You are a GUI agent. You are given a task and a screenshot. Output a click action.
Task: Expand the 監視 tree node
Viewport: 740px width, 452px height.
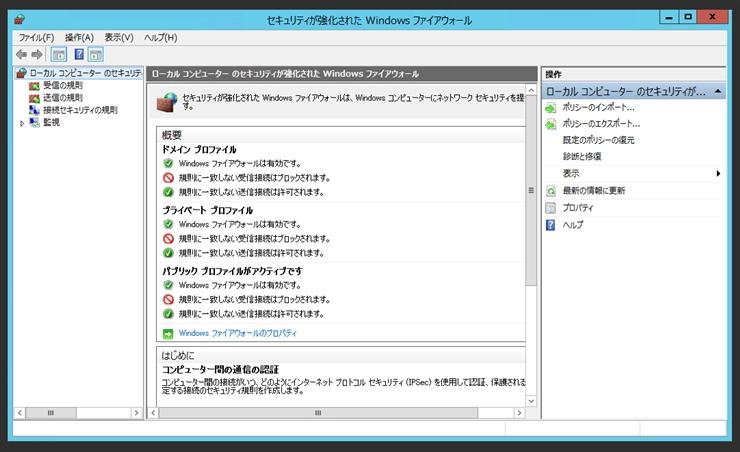pyautogui.click(x=22, y=123)
